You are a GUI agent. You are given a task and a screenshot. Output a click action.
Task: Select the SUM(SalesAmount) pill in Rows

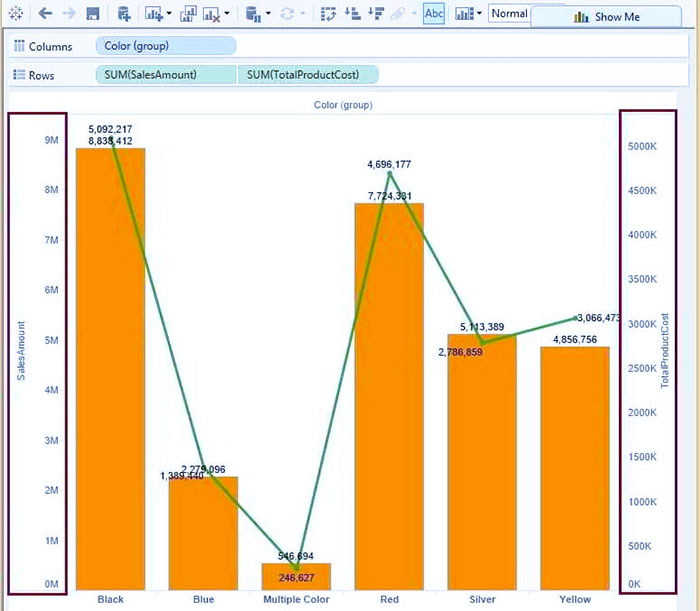tap(166, 75)
